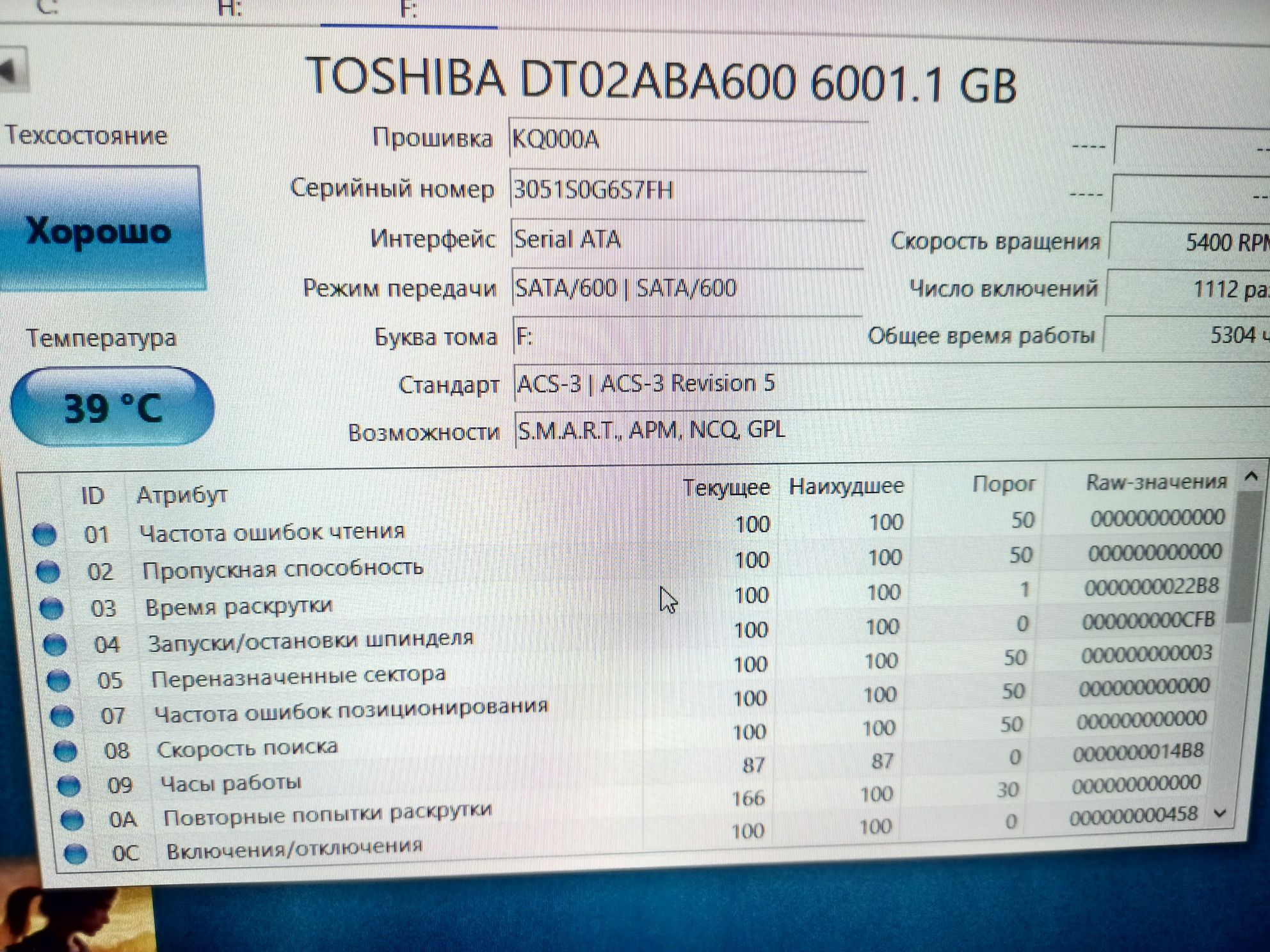Click the 39 °C temperature indicator
Image resolution: width=1270 pixels, height=952 pixels.
tap(113, 407)
